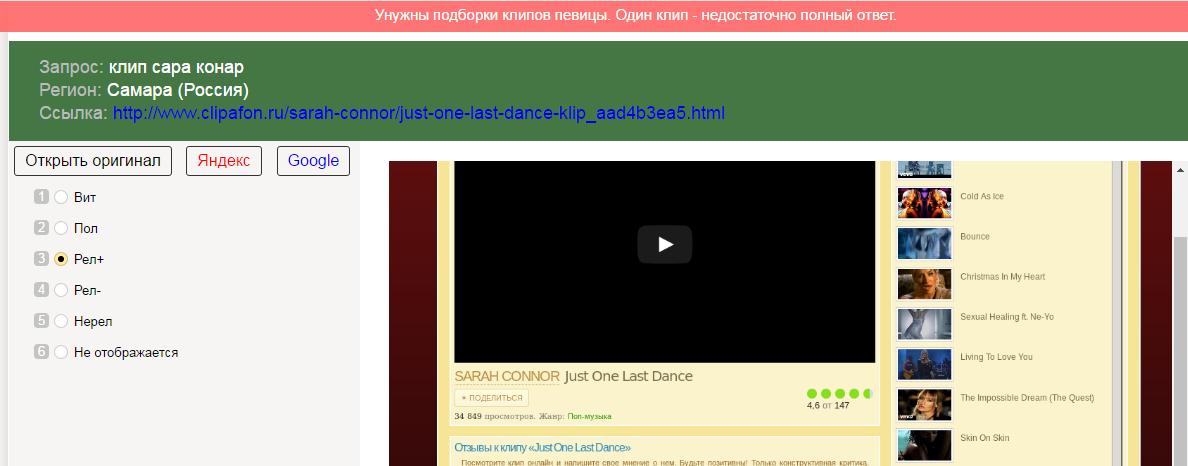Image resolution: width=1188 pixels, height=466 pixels.
Task: Click the Открыть оригинал button
Action: coord(93,161)
